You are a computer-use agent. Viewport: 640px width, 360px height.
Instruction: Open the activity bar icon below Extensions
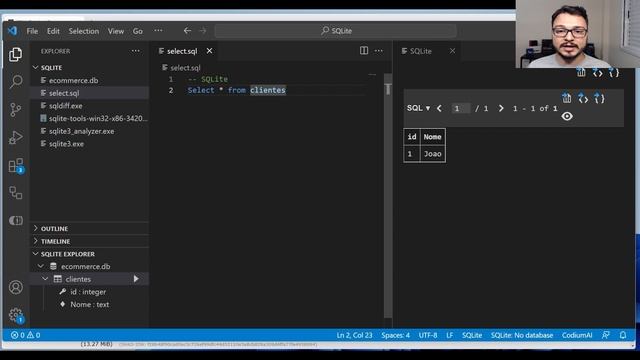click(x=16, y=193)
